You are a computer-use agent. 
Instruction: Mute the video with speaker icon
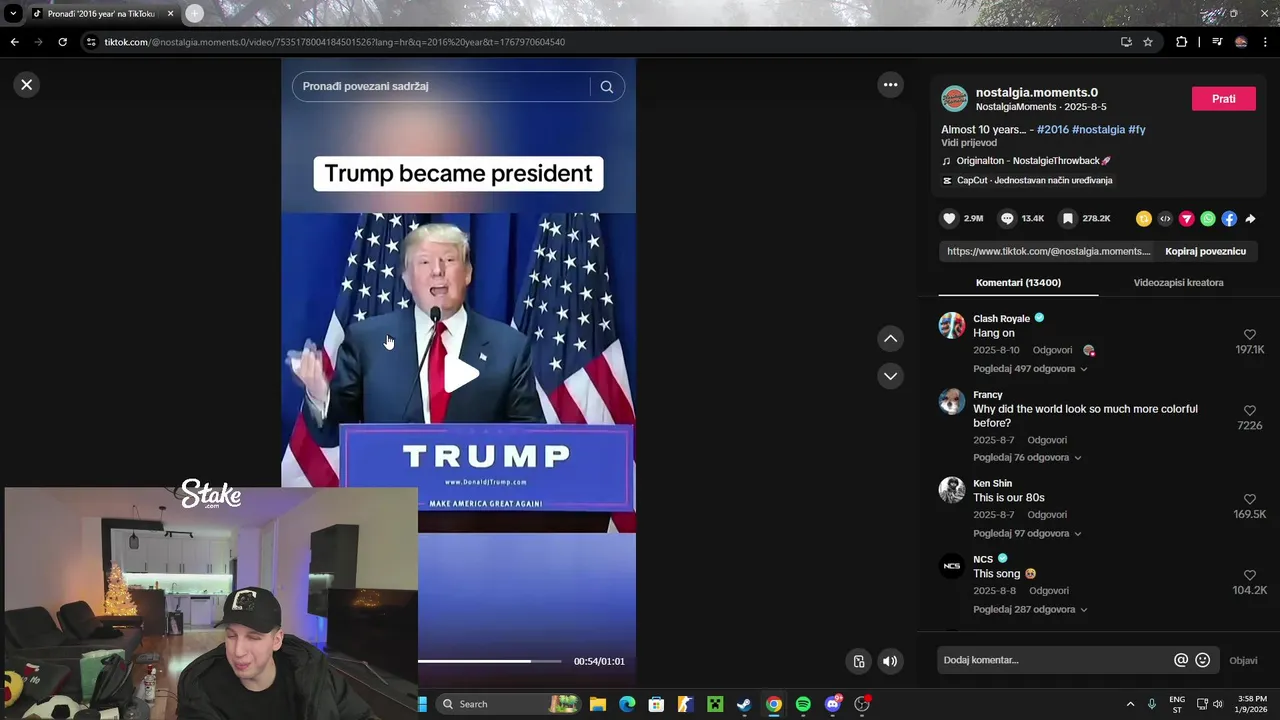point(890,661)
